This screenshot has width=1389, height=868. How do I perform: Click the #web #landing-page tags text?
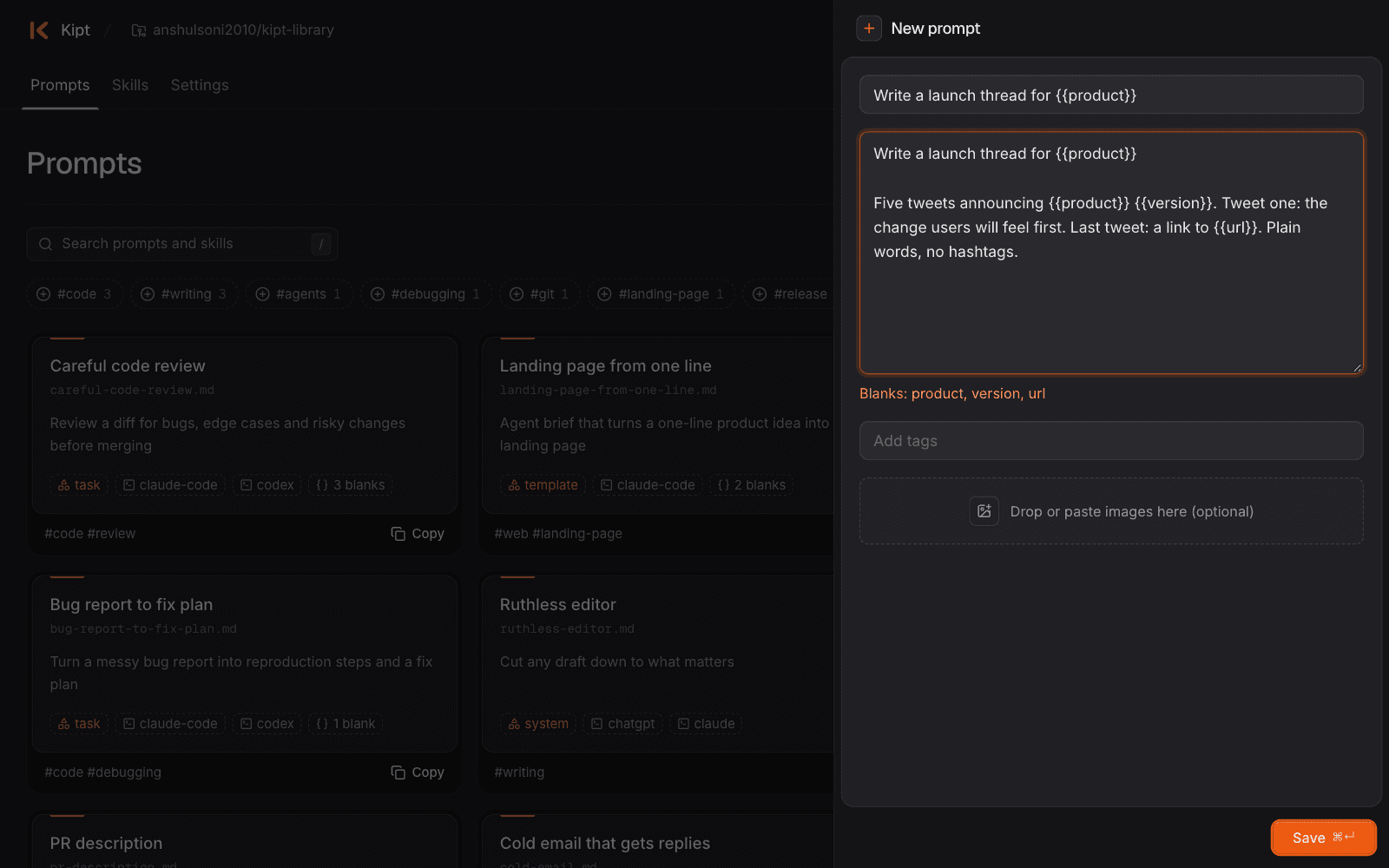pos(558,534)
